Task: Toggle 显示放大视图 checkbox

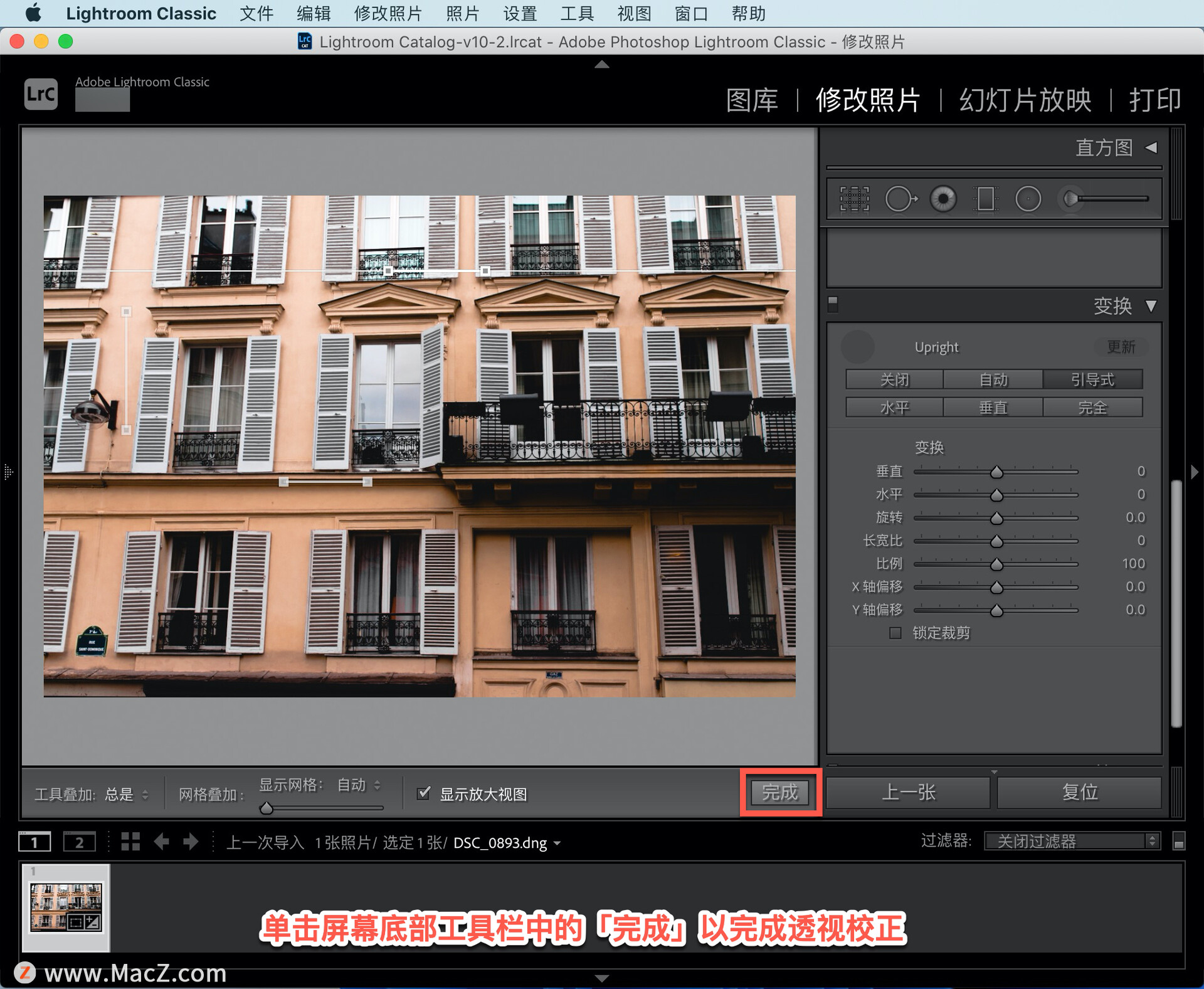Action: 424,793
